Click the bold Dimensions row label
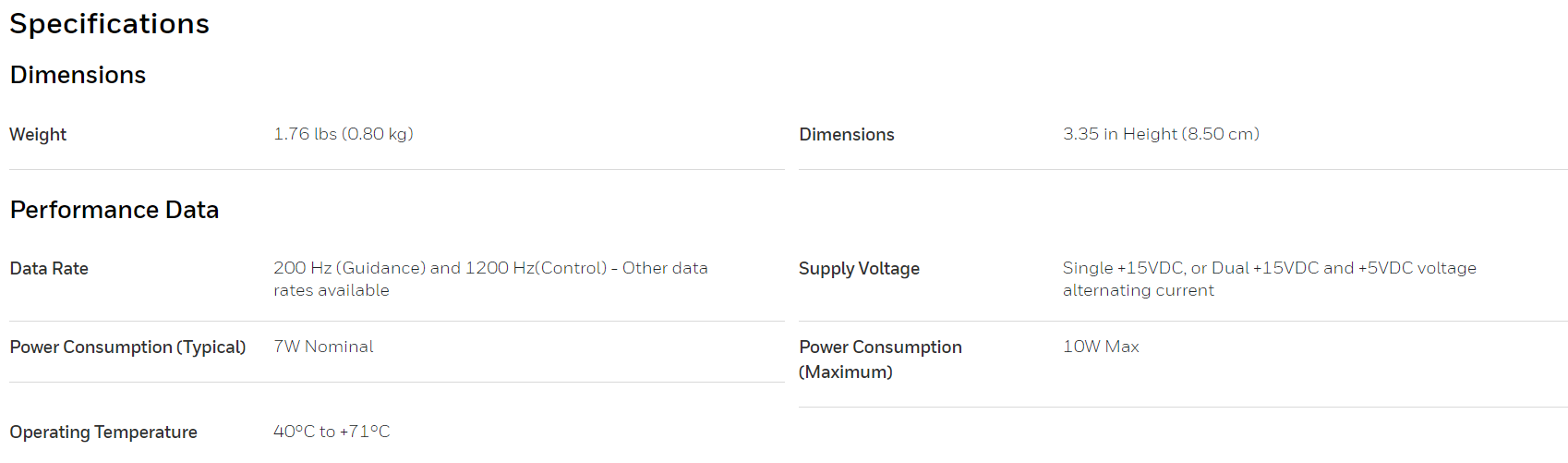This screenshot has height=463, width=1568. [847, 135]
